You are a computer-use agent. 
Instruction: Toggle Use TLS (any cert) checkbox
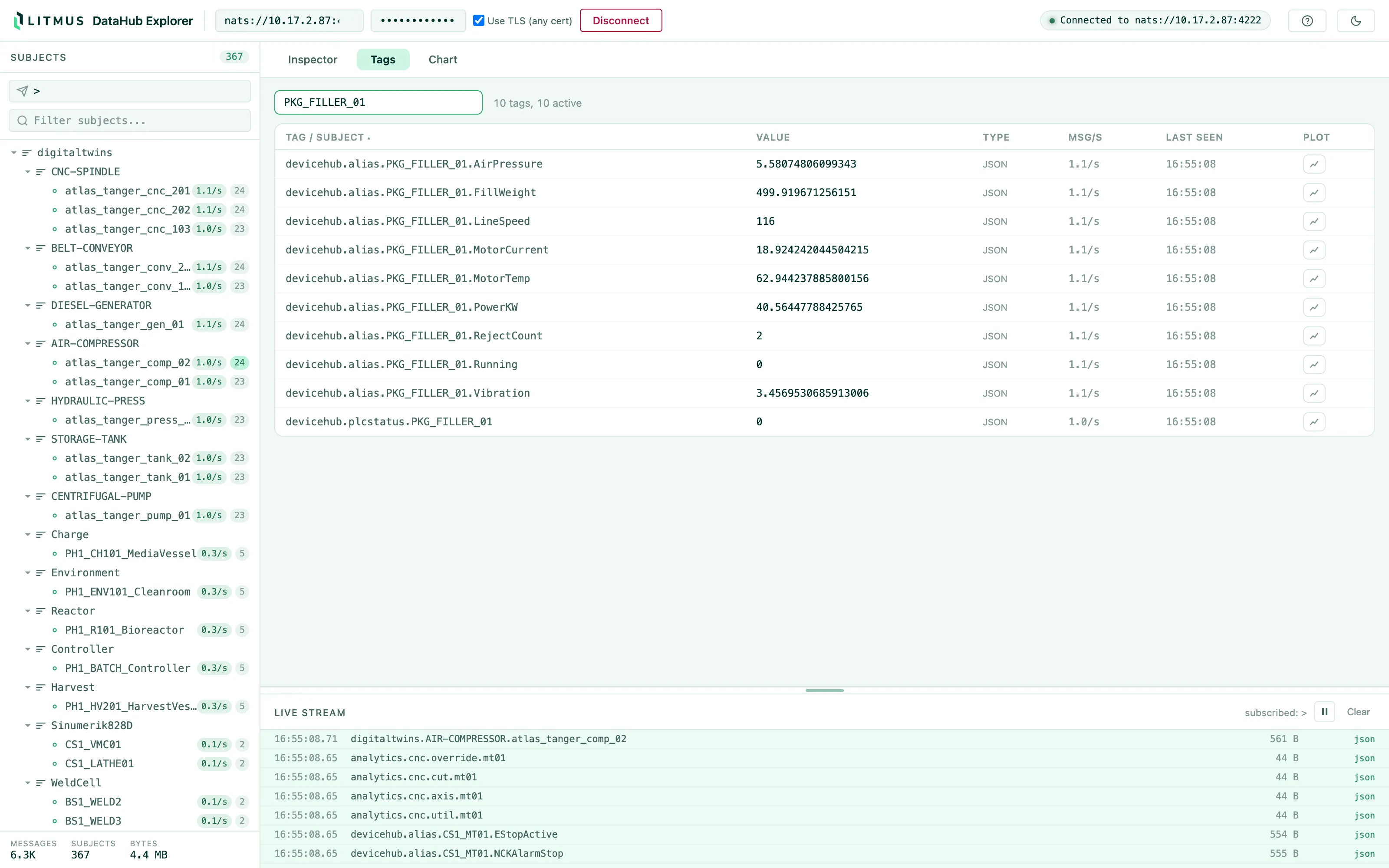[x=479, y=21]
